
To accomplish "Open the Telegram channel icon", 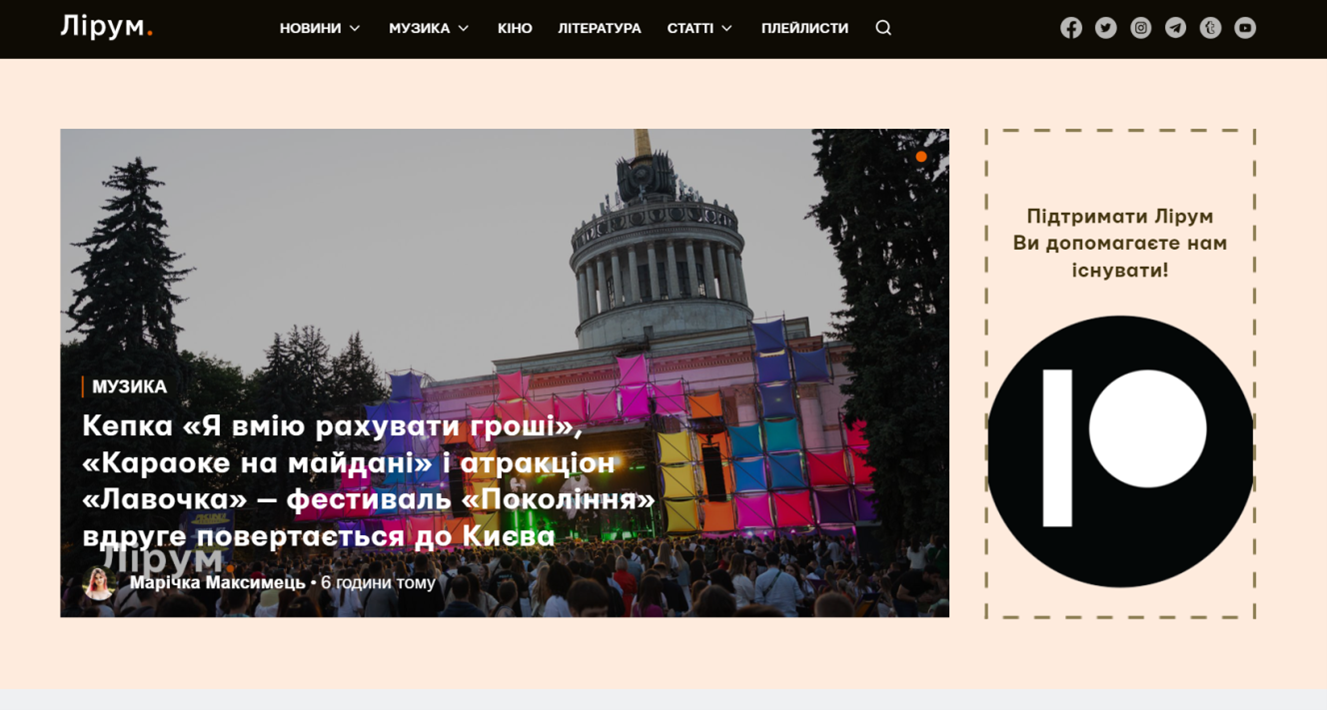I will [1176, 28].
